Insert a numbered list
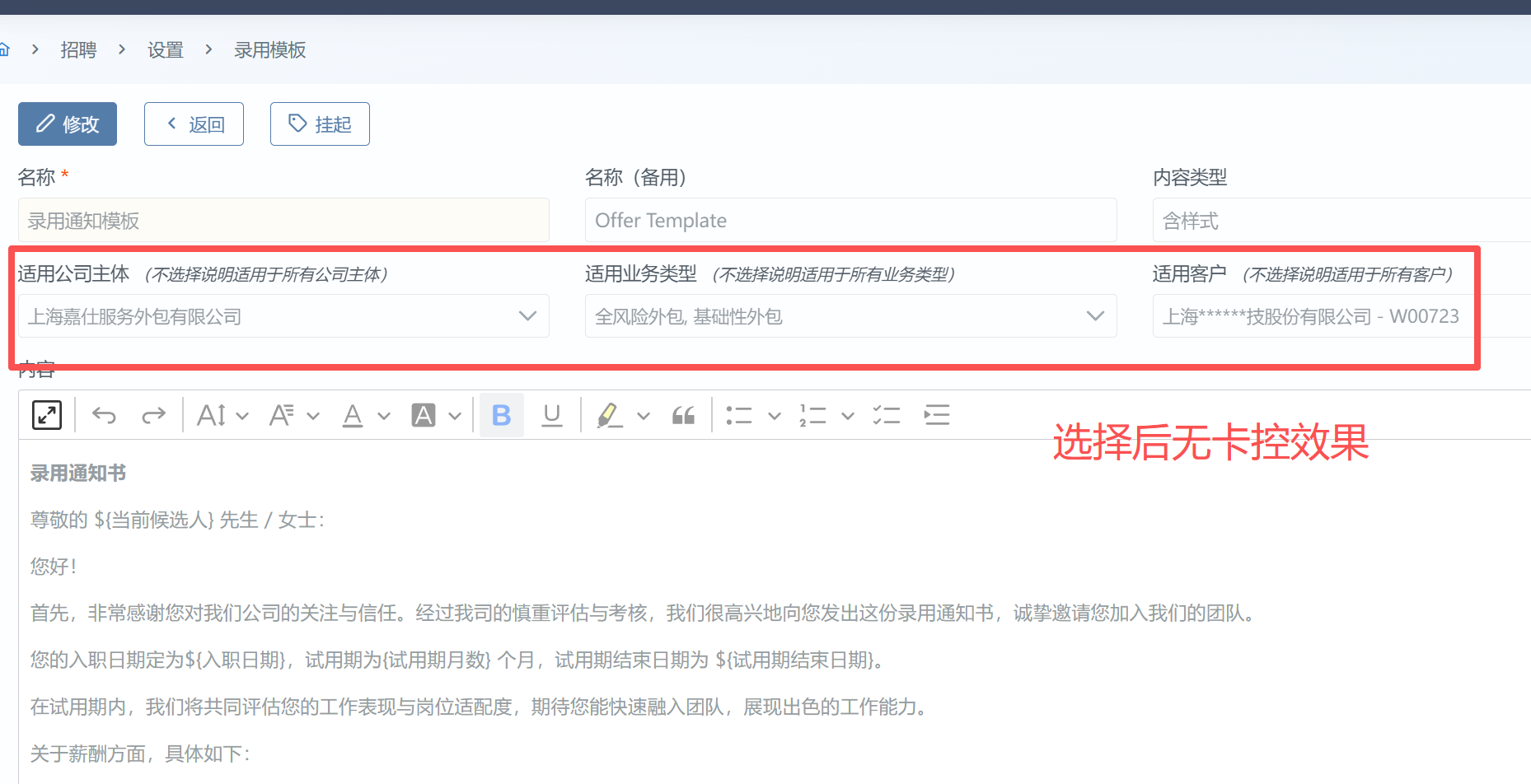 tap(812, 415)
